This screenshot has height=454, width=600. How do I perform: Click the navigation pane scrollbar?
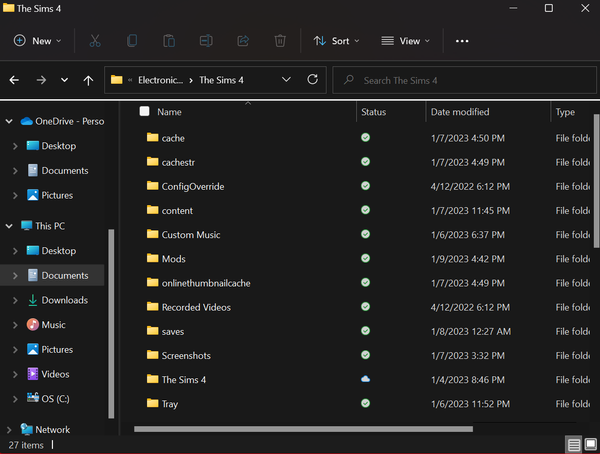click(x=111, y=323)
